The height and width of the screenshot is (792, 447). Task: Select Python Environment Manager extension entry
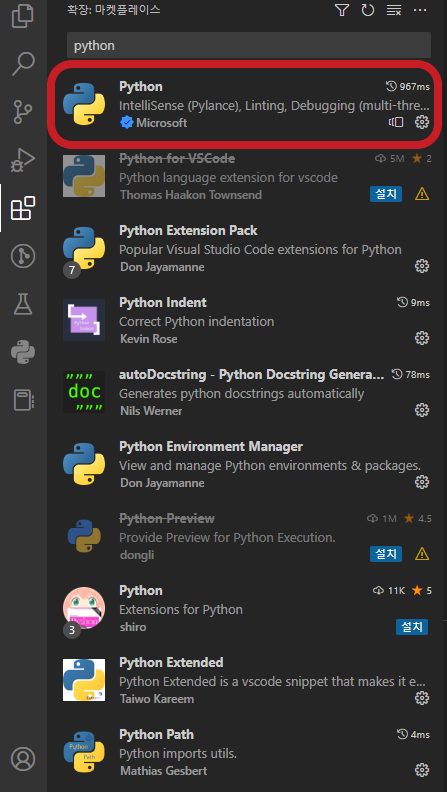(x=246, y=464)
